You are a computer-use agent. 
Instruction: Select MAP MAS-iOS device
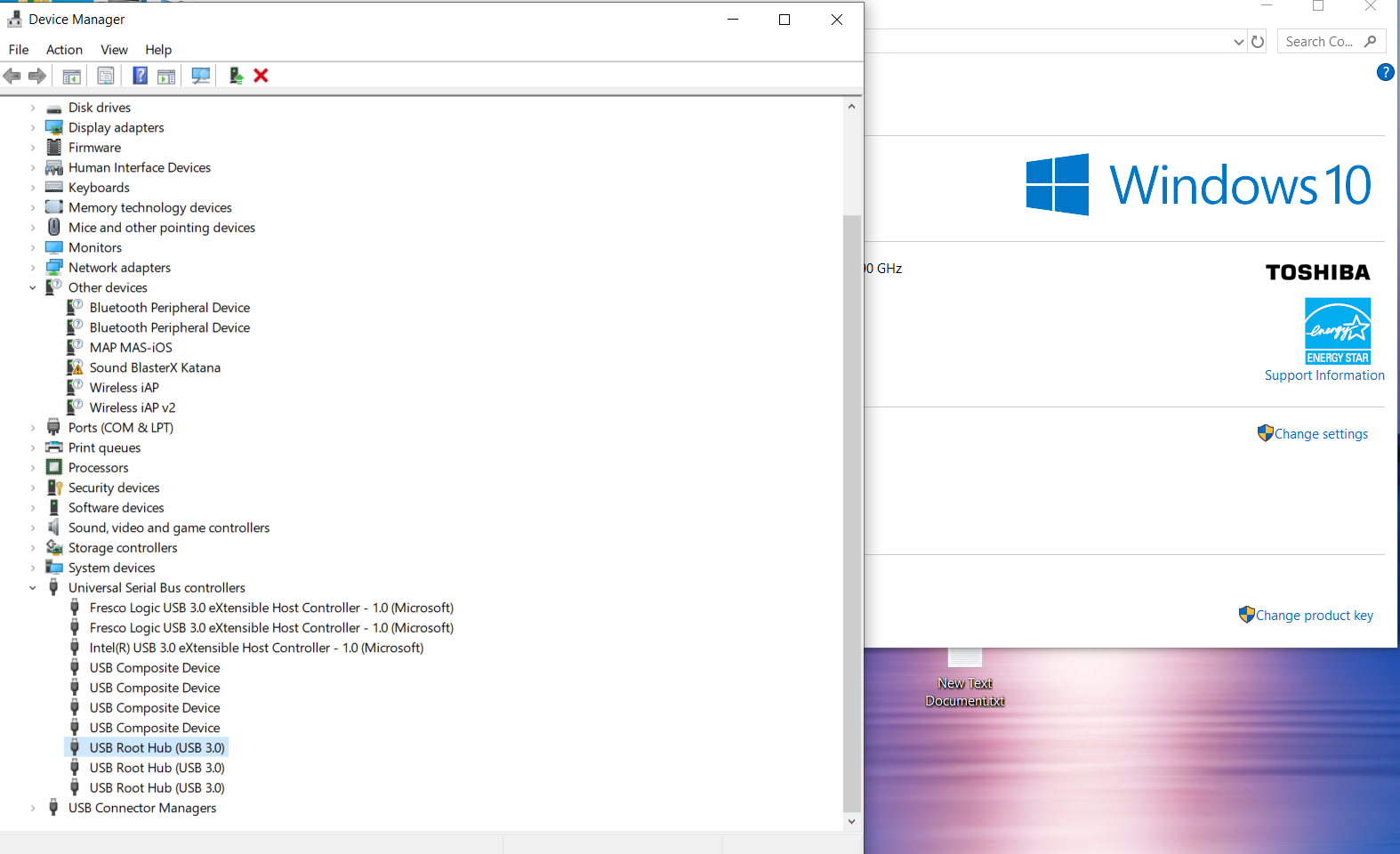pyautogui.click(x=131, y=348)
